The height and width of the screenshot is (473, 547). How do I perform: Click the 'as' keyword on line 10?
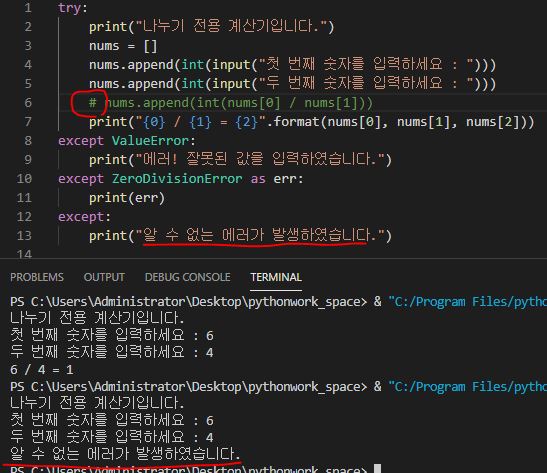pyautogui.click(x=258, y=179)
